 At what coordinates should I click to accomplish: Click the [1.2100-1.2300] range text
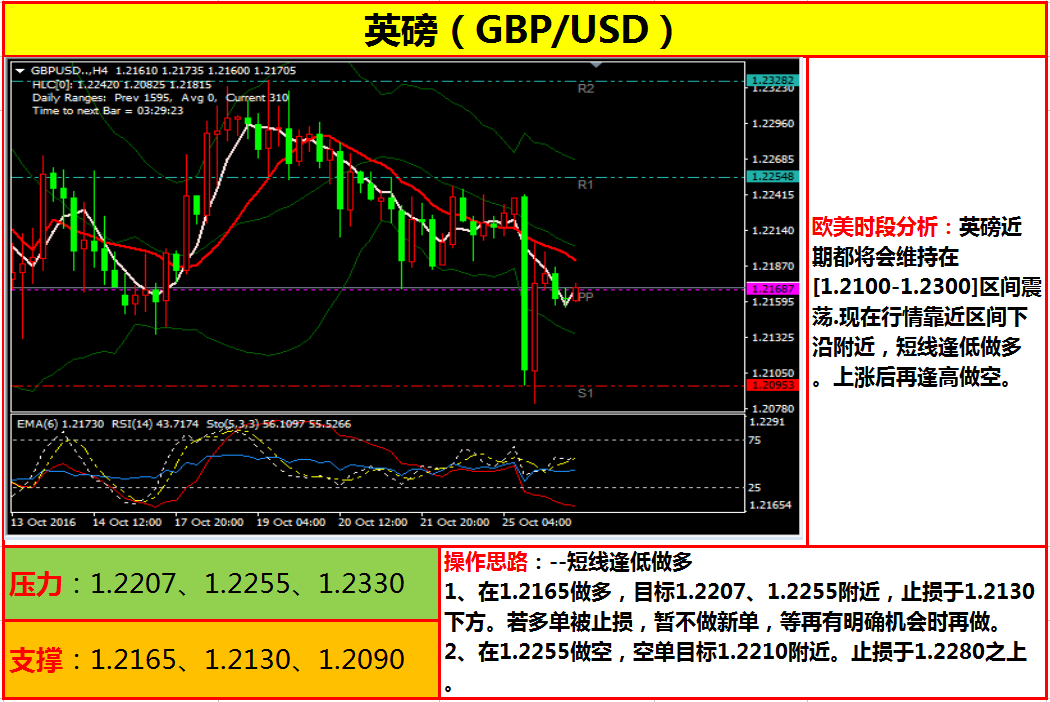click(895, 287)
